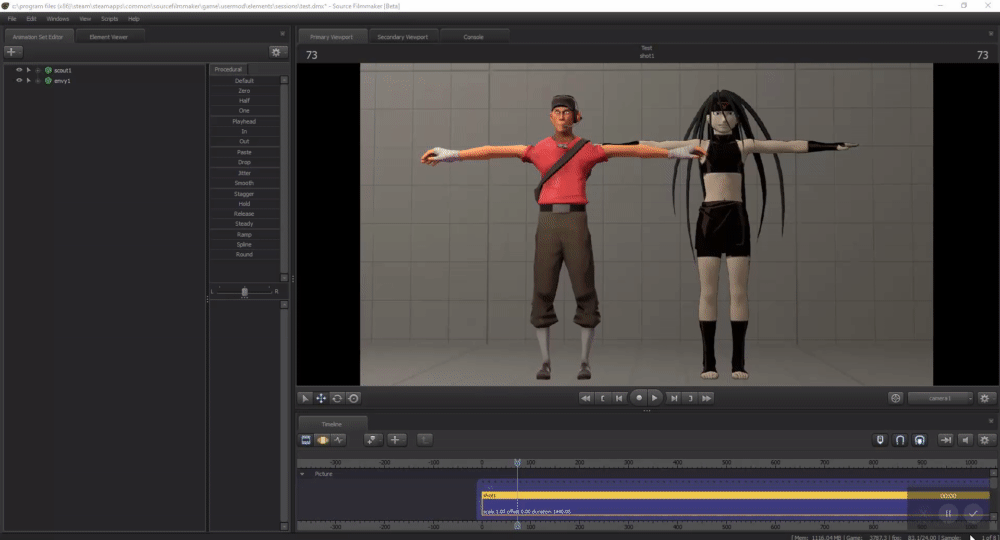Click the Jitter procedural preset
The width and height of the screenshot is (1000, 540).
pos(244,173)
